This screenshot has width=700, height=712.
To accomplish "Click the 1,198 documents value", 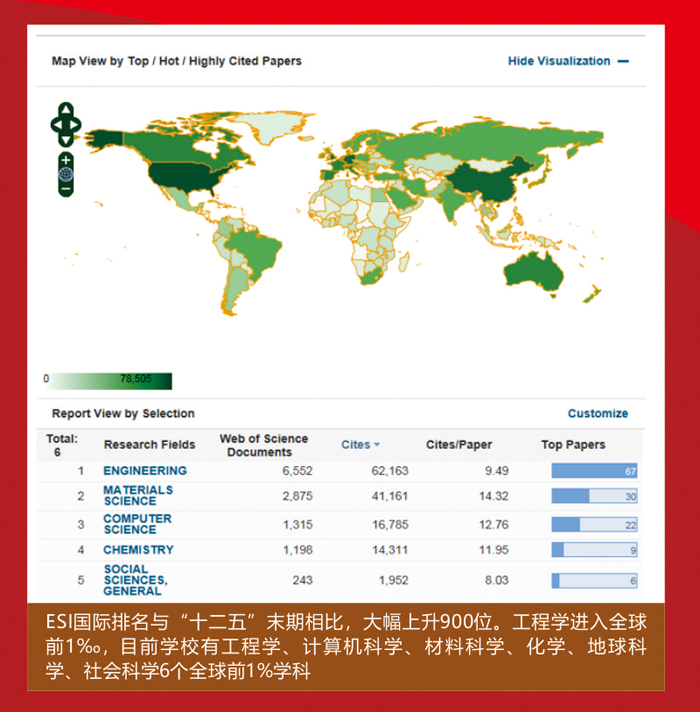I will point(298,550).
